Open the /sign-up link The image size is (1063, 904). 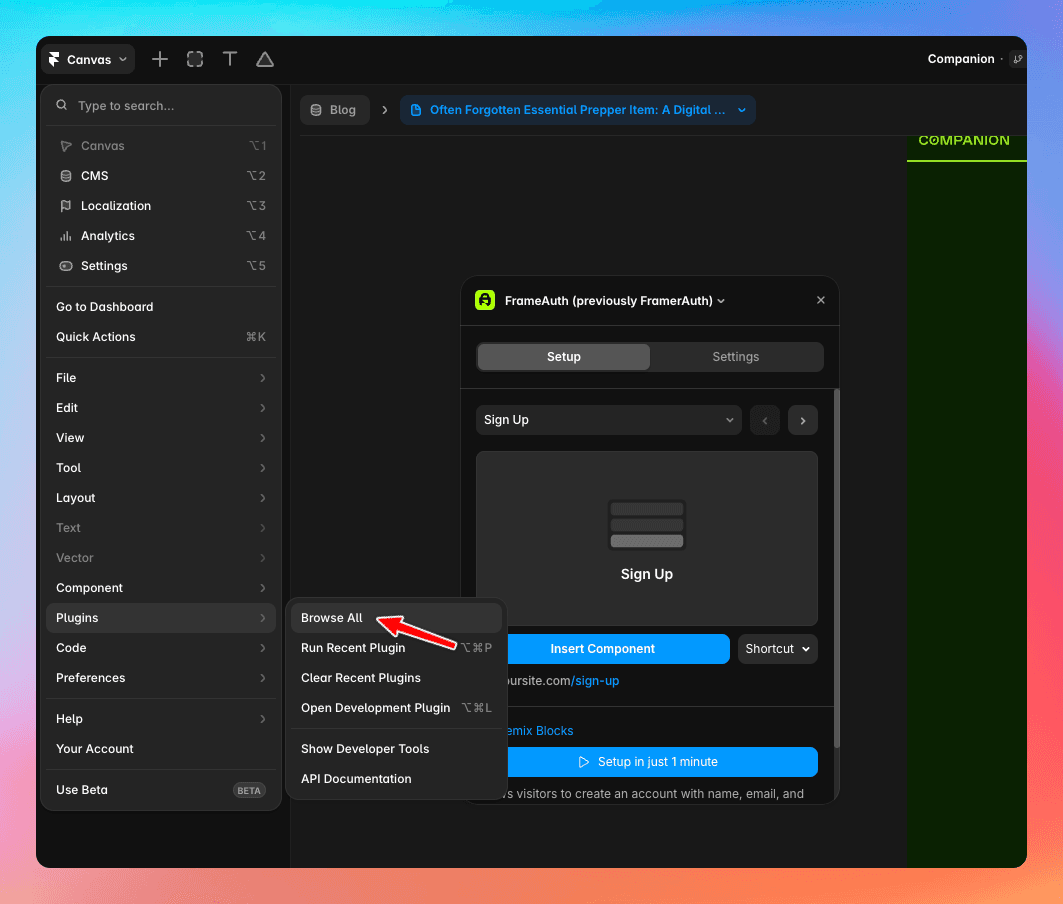coord(595,680)
